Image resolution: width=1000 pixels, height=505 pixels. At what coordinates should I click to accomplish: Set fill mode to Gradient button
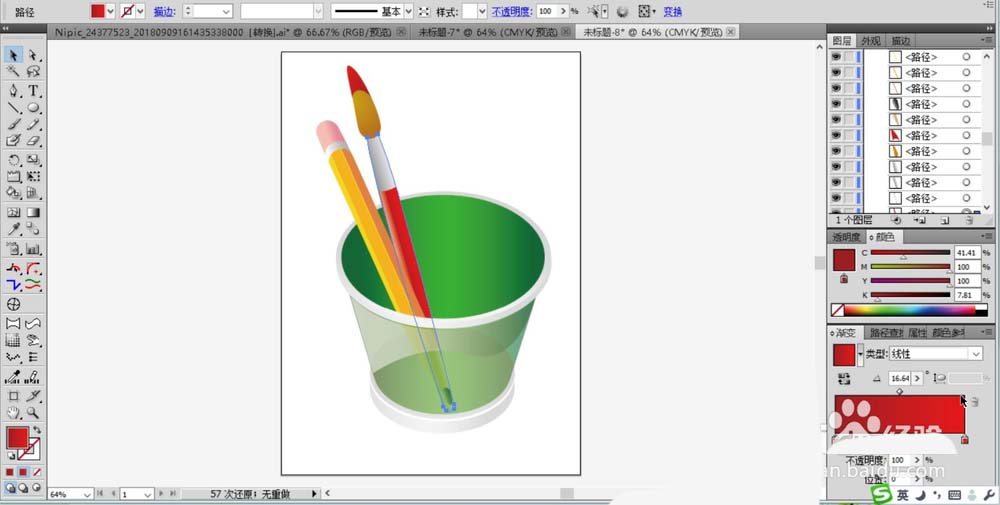coord(23,472)
